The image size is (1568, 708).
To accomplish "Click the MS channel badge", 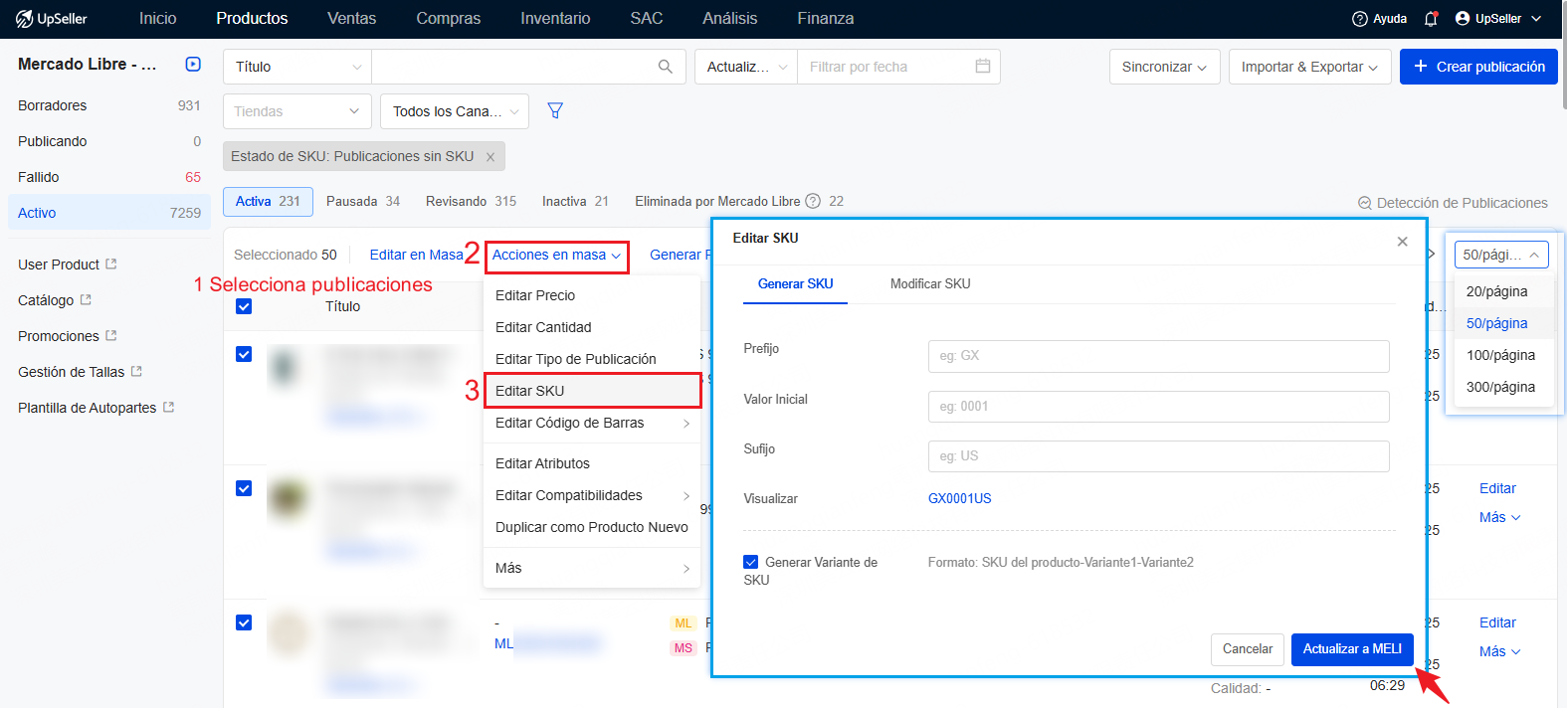I will pos(684,648).
